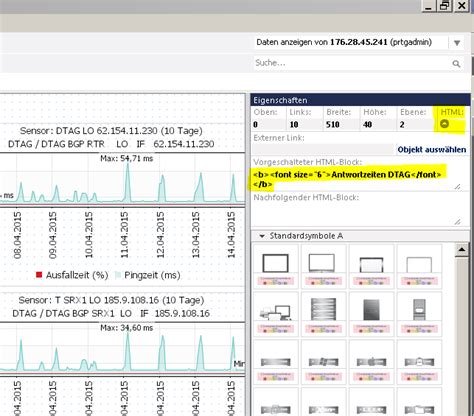The height and width of the screenshot is (416, 474).
Task: Click the red Ausfallzeit legend swatch
Action: pyautogui.click(x=39, y=275)
